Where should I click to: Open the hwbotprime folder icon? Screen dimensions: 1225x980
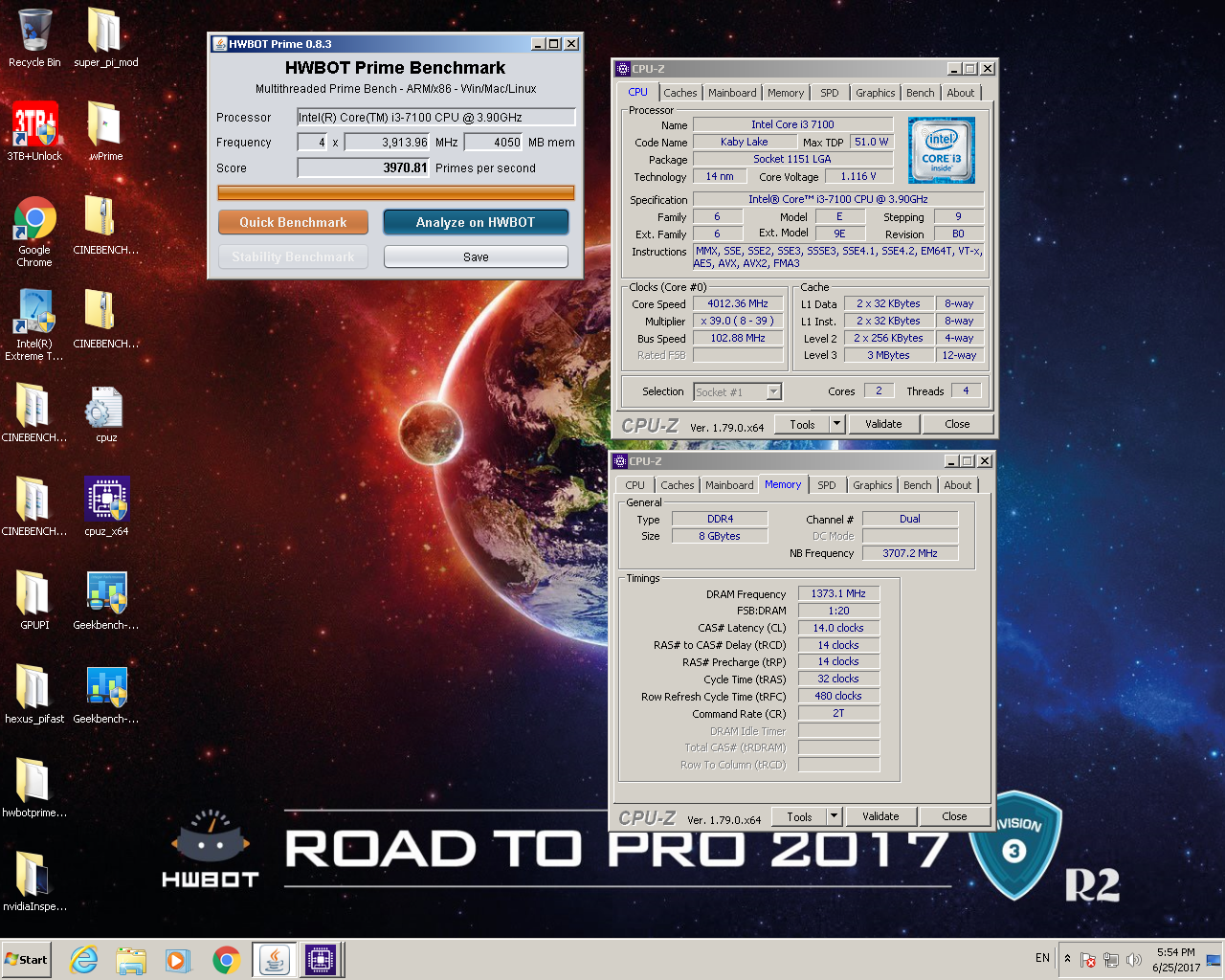34,789
